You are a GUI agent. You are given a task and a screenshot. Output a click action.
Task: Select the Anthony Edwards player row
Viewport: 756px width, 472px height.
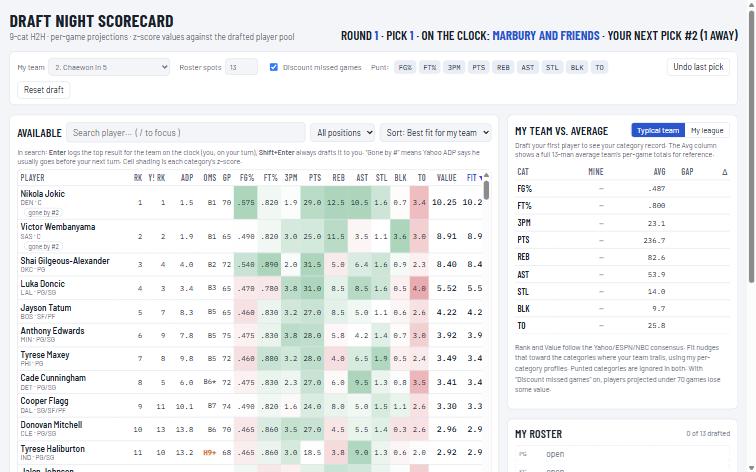[251, 335]
